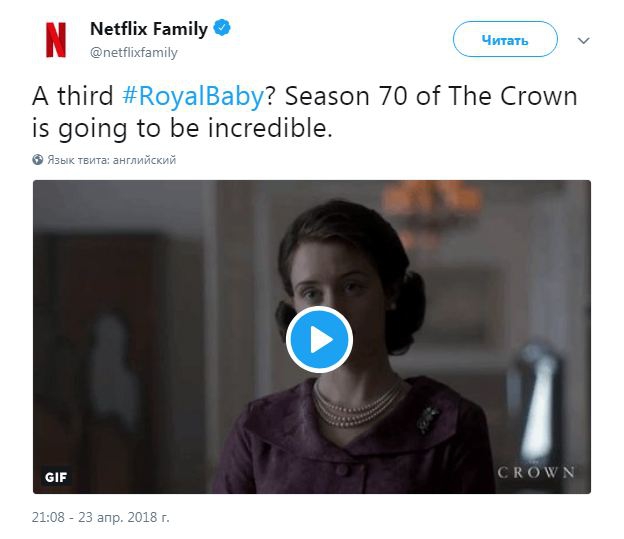Viewport: 624px width, 539px height.
Task: Follow the account with the Читать button
Action: tap(504, 41)
